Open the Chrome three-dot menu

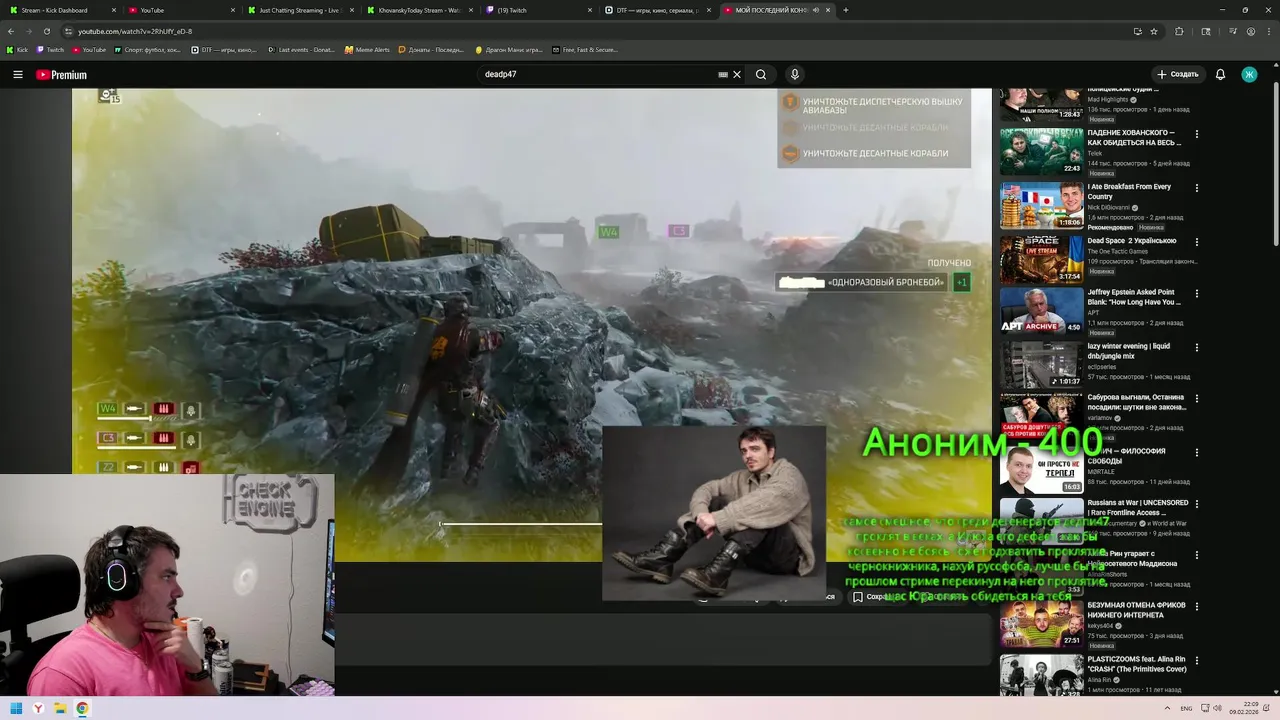pyautogui.click(x=1268, y=31)
